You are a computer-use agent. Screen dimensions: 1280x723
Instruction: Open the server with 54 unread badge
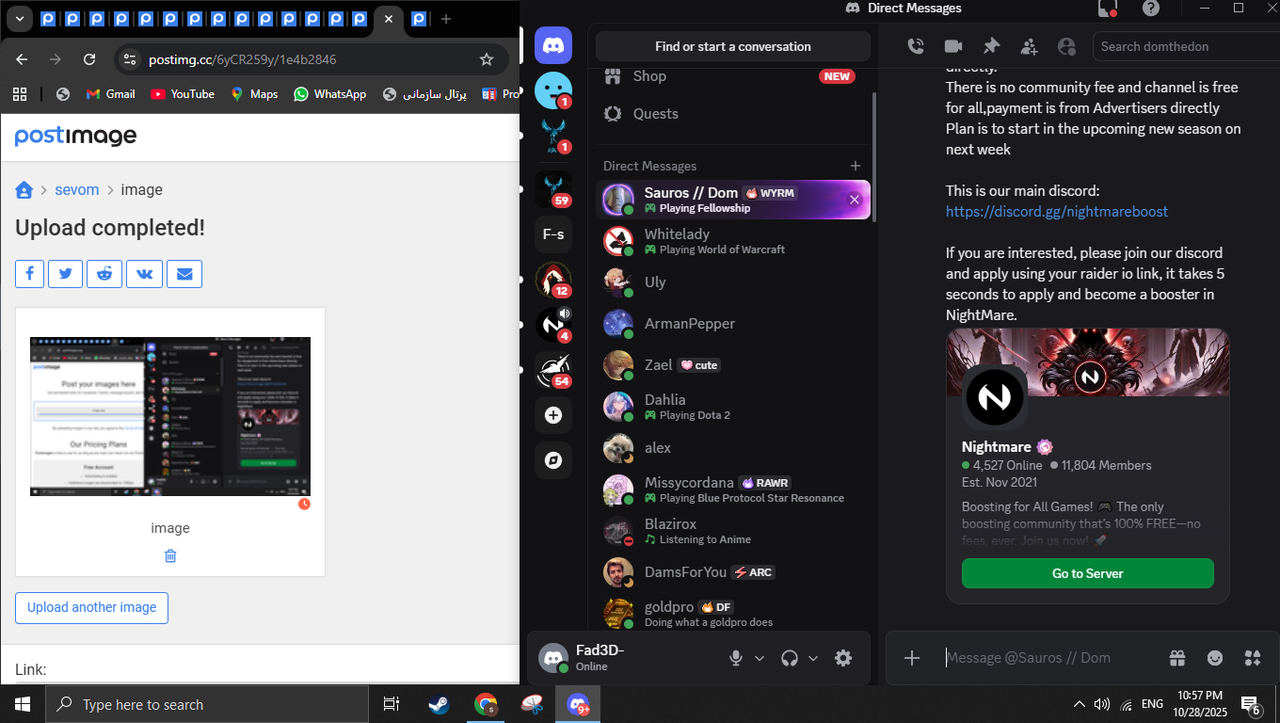pos(553,370)
